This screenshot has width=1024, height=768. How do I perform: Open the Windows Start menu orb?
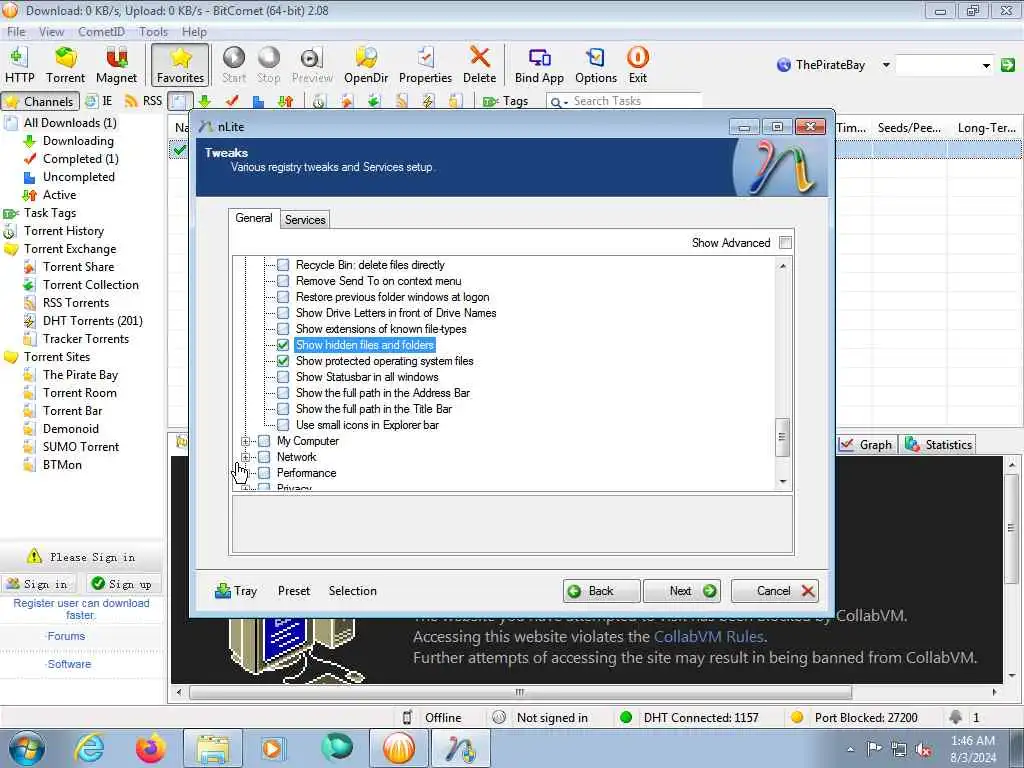(27, 748)
